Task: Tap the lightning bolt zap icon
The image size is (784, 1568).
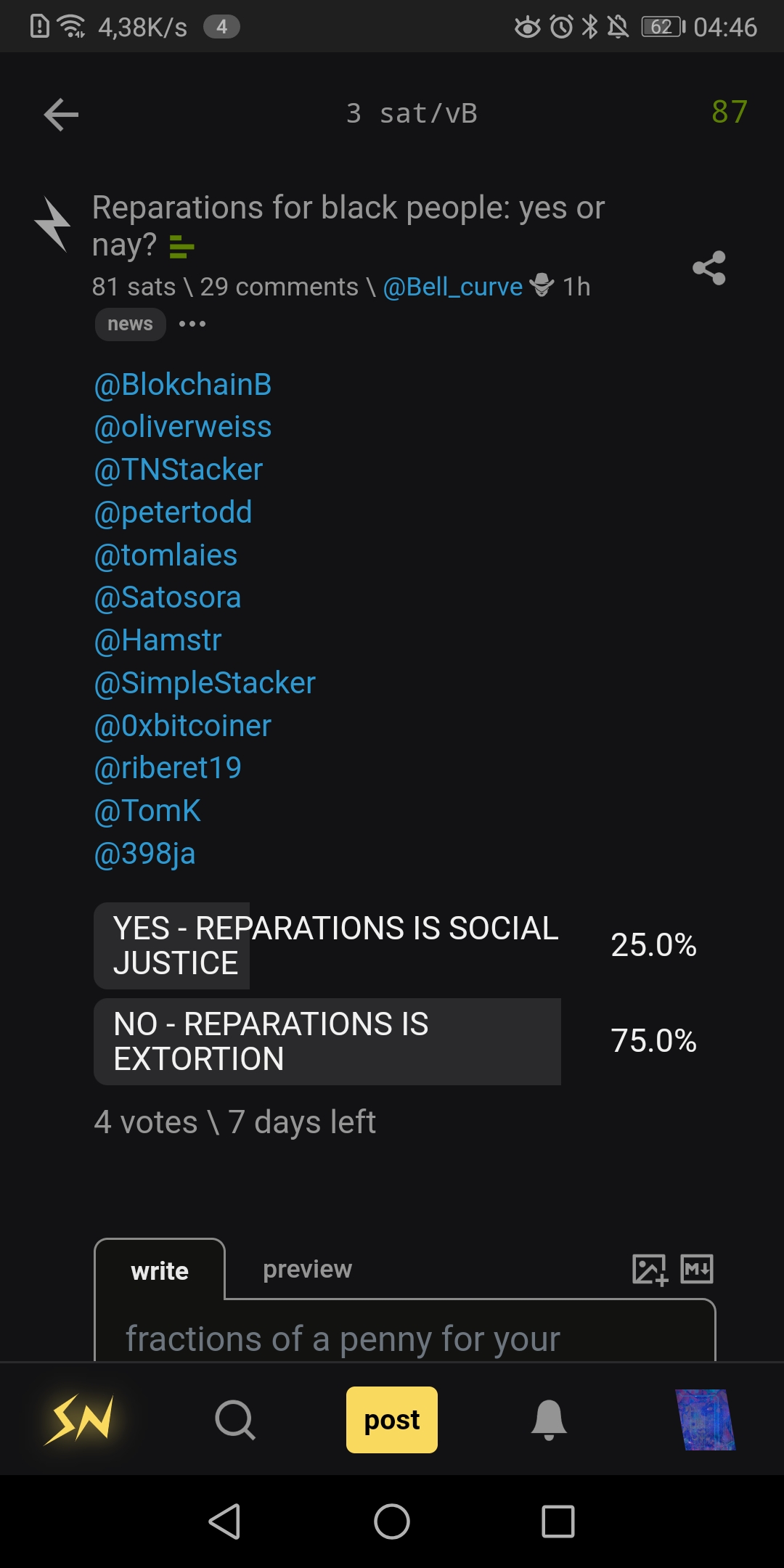Action: point(53,224)
